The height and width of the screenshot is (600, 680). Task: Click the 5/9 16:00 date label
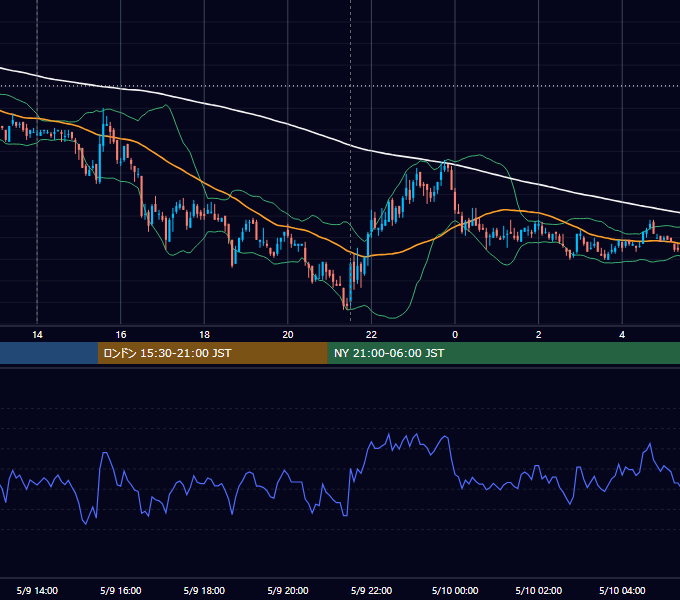pos(121,590)
